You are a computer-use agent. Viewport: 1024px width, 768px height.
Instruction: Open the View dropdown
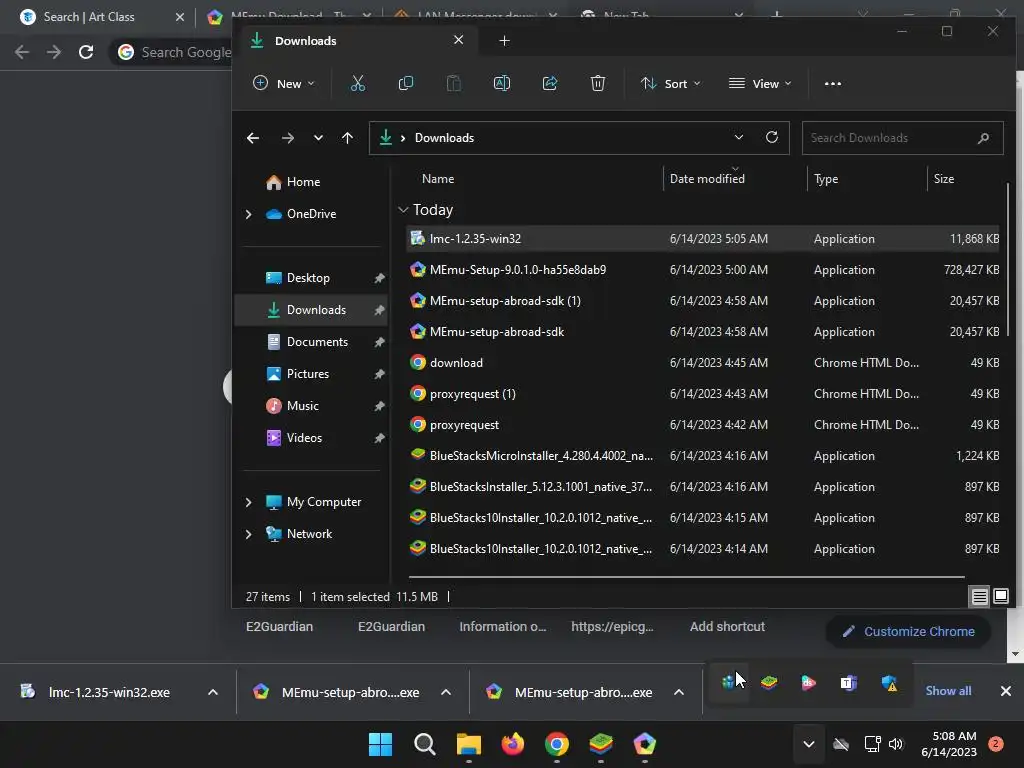pyautogui.click(x=760, y=84)
